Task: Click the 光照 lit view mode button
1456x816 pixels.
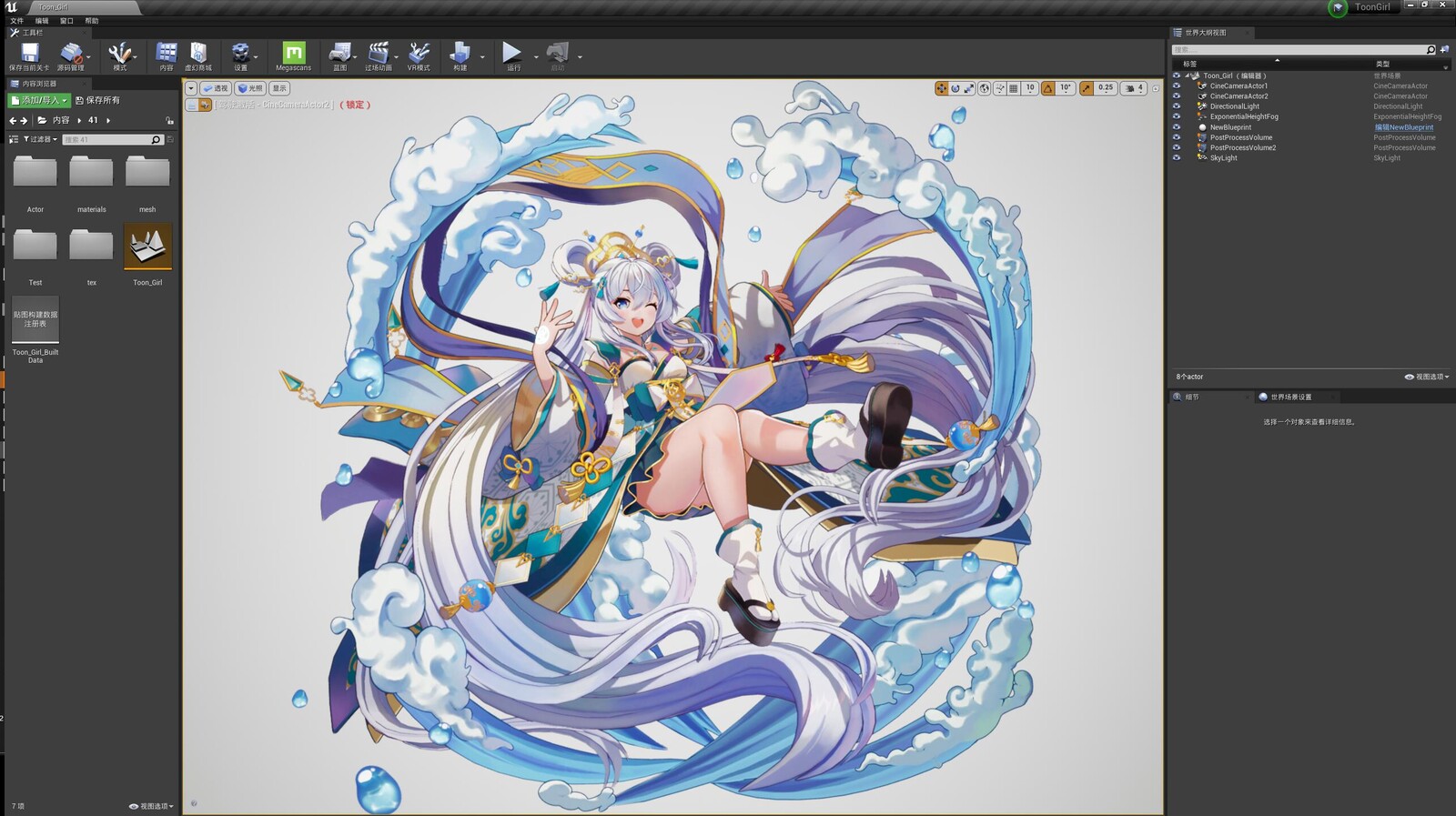Action: 249,88
